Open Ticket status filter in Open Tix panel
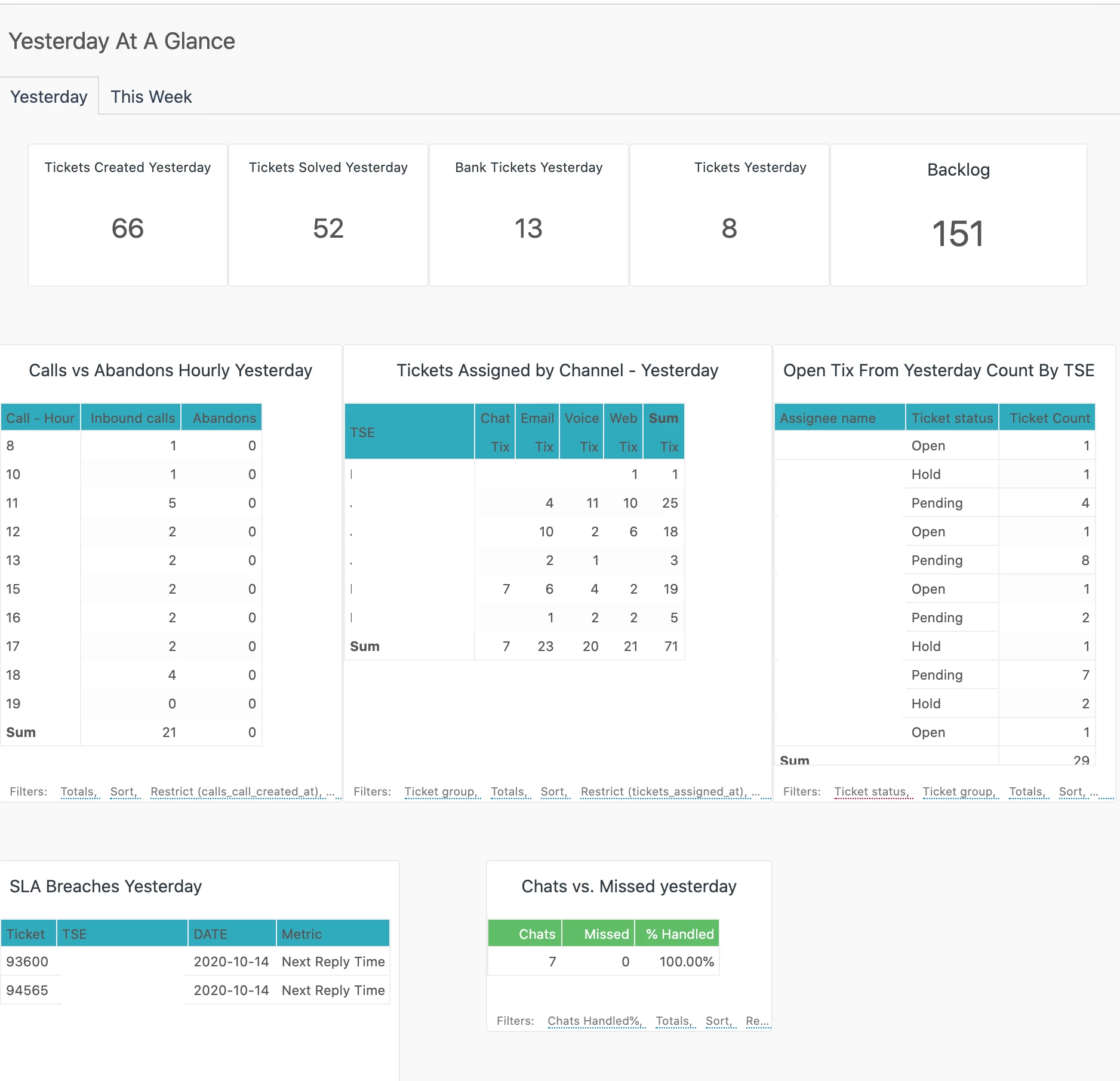1120x1081 pixels. pos(873,791)
